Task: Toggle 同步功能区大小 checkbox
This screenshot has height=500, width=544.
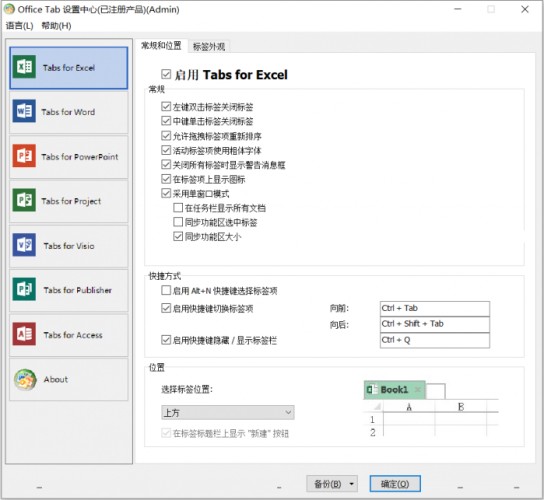Action: 178,236
